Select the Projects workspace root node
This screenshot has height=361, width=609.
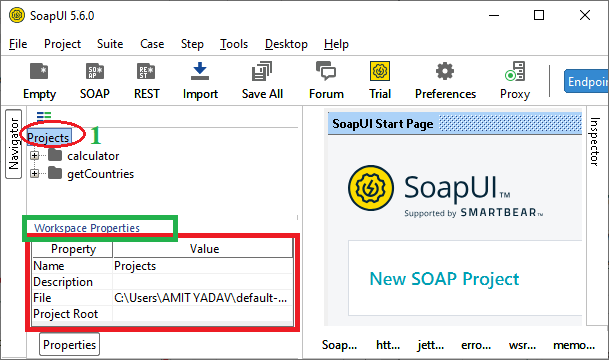click(48, 138)
